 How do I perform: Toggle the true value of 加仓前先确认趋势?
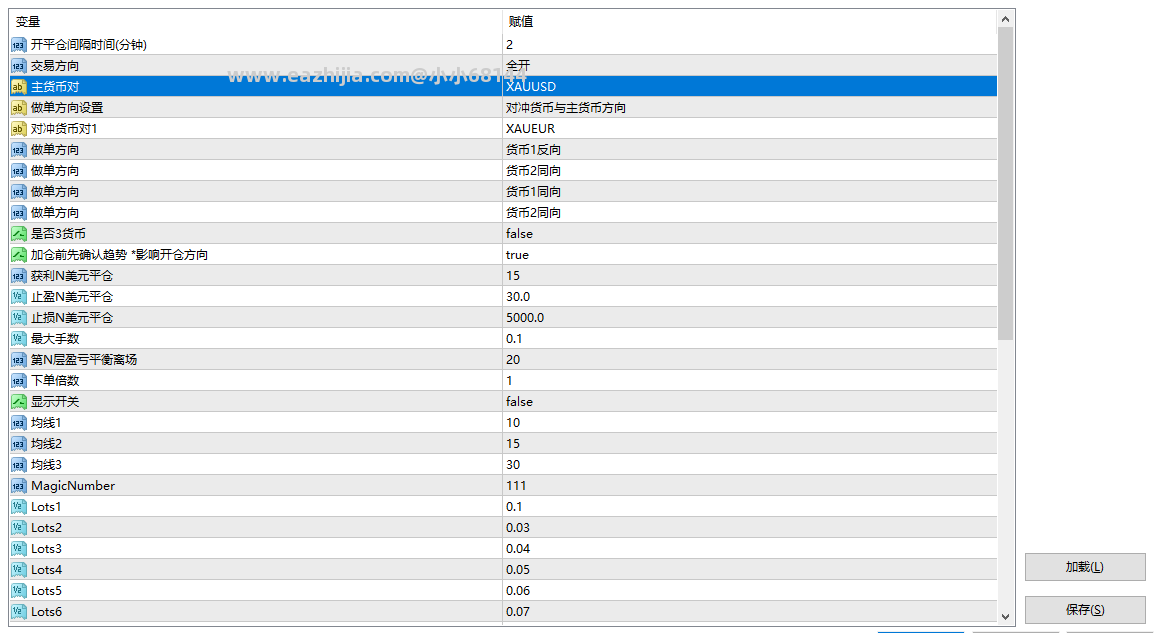pyautogui.click(x=749, y=255)
